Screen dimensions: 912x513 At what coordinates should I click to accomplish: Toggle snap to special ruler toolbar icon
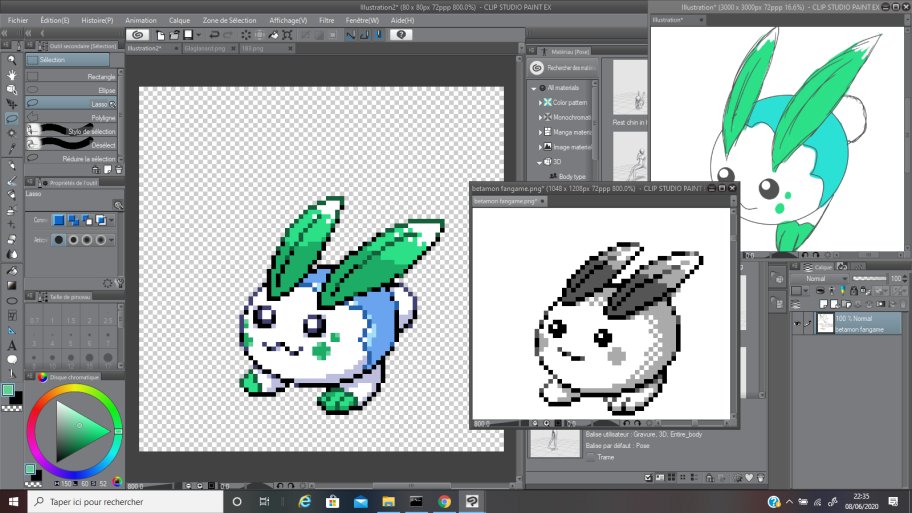coord(364,35)
